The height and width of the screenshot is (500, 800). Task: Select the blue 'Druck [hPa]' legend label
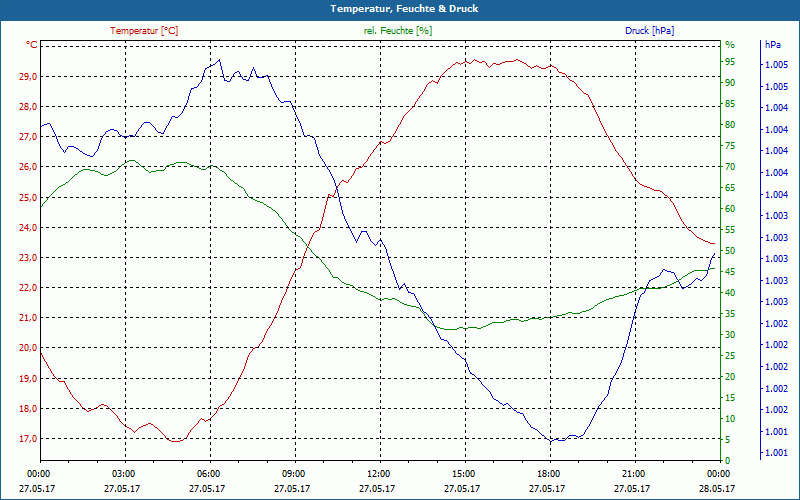pyautogui.click(x=649, y=31)
